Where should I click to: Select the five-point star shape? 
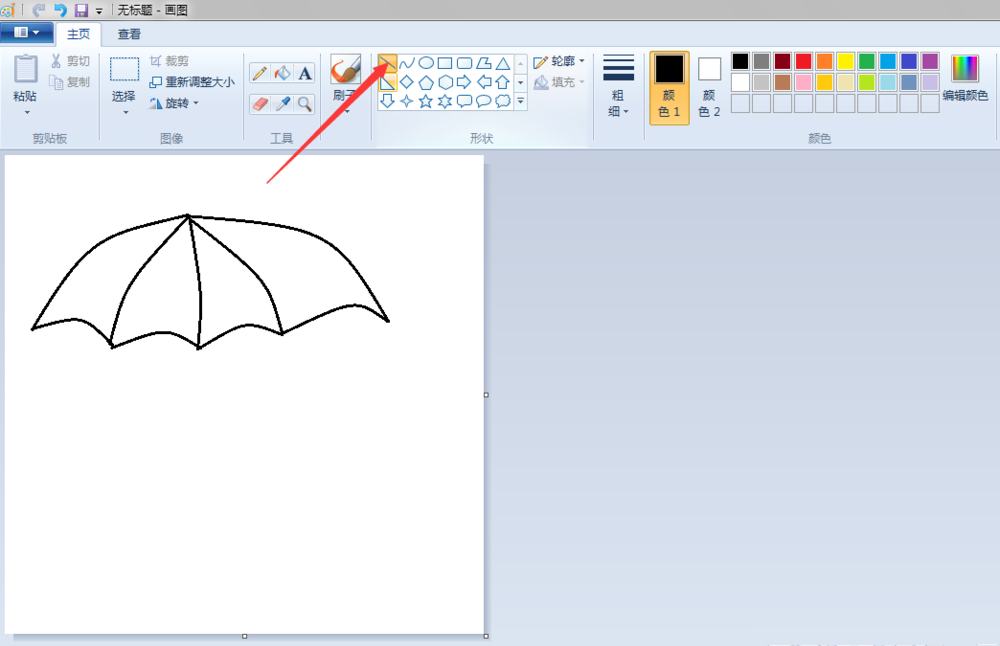click(426, 101)
